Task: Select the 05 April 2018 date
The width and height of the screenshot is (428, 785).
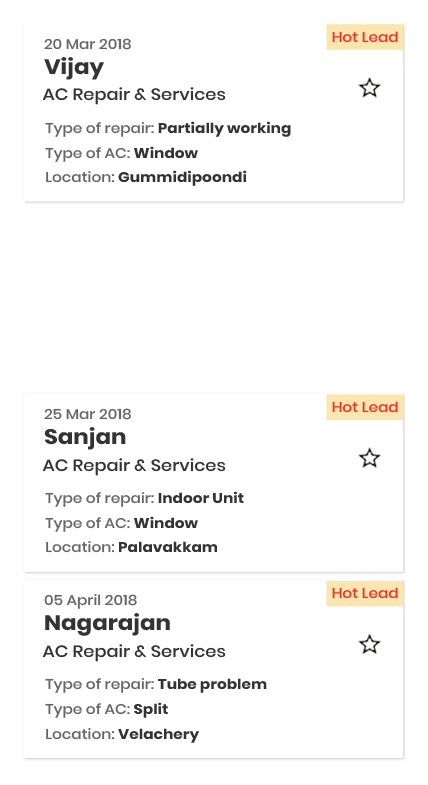Action: pos(91,600)
